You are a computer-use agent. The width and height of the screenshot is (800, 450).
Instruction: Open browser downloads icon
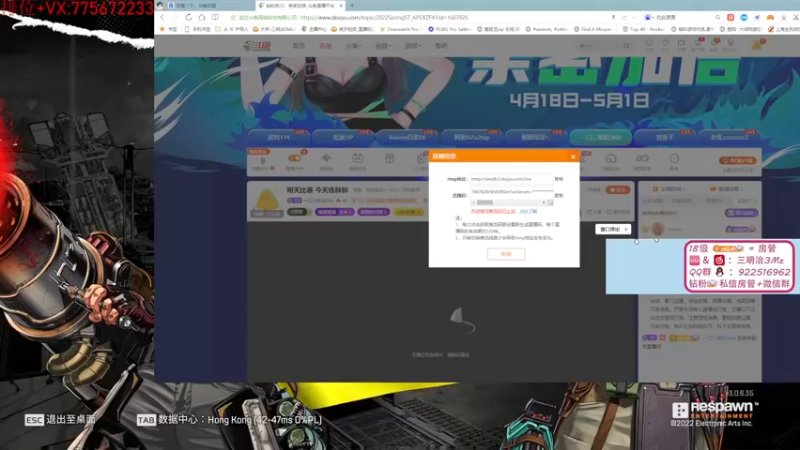click(784, 17)
